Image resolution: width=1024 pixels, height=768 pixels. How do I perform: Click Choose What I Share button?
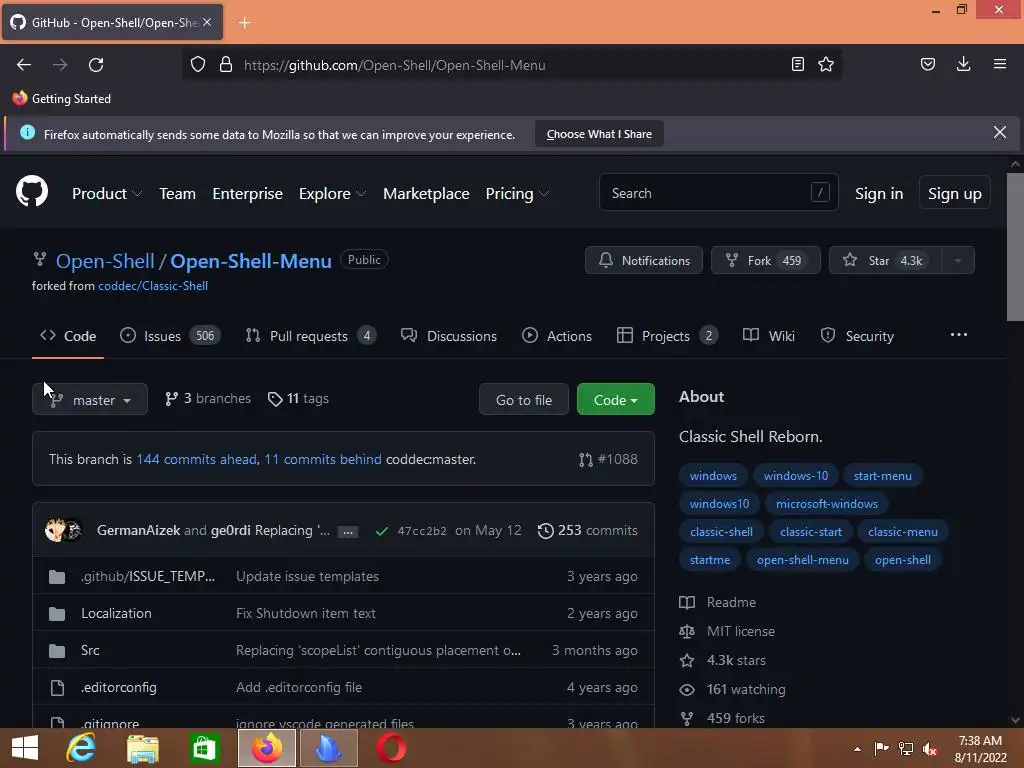(599, 134)
